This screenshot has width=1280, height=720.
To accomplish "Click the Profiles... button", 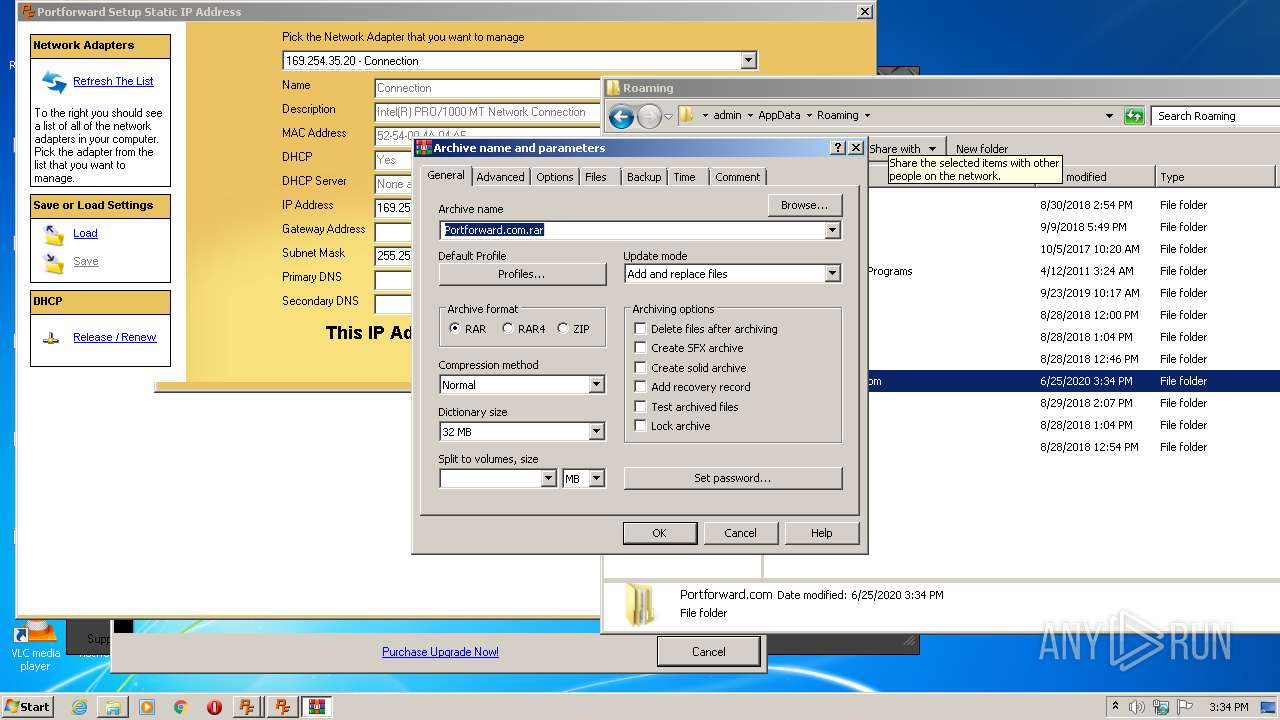I will [x=522, y=274].
